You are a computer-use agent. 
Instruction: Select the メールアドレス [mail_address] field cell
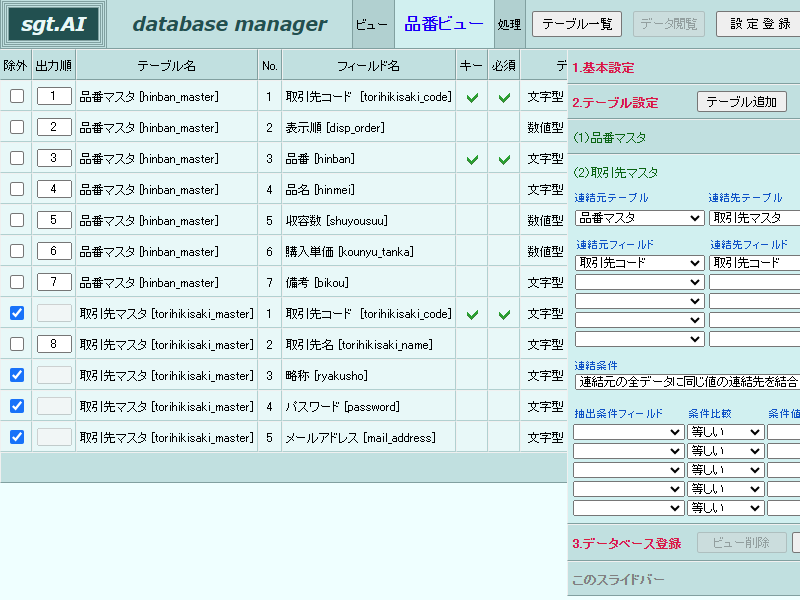point(368,437)
